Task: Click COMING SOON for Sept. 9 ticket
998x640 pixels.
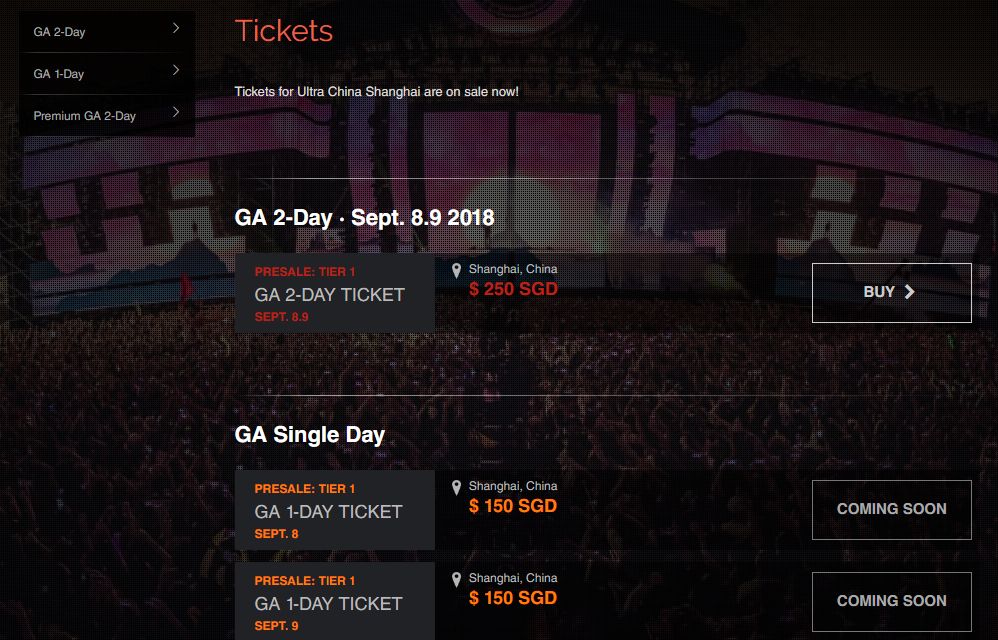Action: pyautogui.click(x=891, y=601)
